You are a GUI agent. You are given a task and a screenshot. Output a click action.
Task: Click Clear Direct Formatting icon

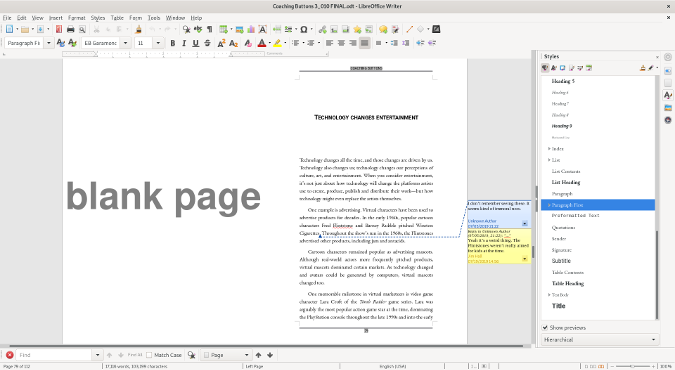pos(248,43)
